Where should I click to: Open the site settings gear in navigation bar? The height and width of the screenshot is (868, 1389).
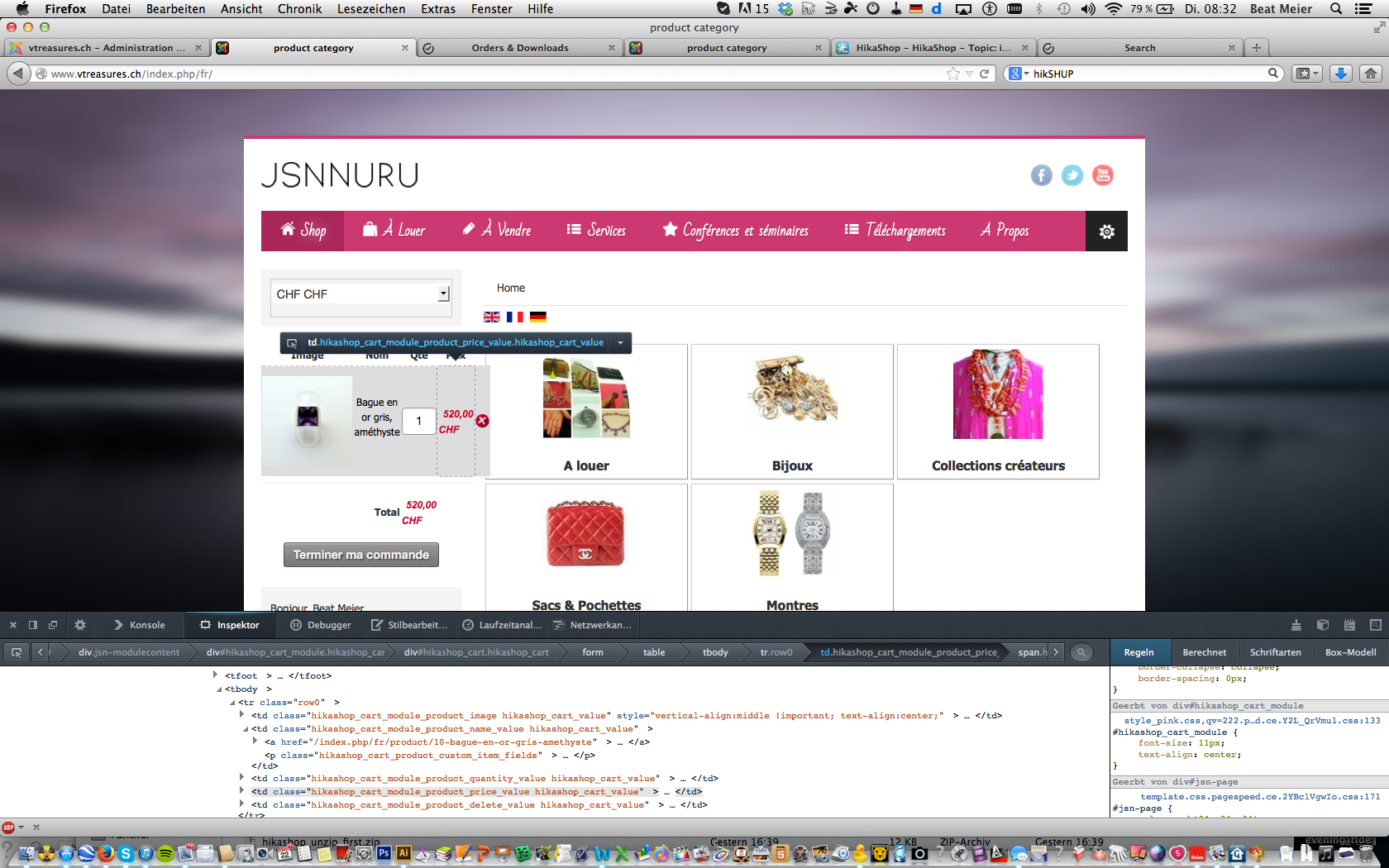click(x=1106, y=231)
